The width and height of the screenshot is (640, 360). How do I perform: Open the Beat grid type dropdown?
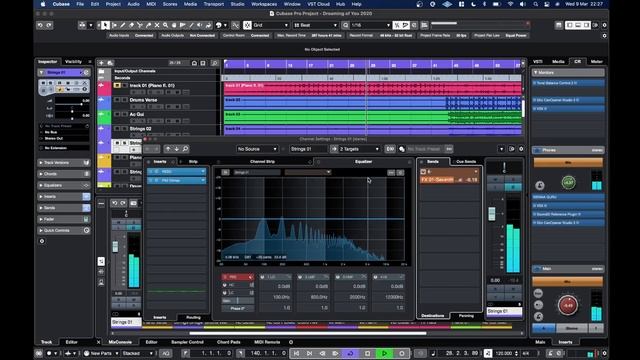point(315,25)
